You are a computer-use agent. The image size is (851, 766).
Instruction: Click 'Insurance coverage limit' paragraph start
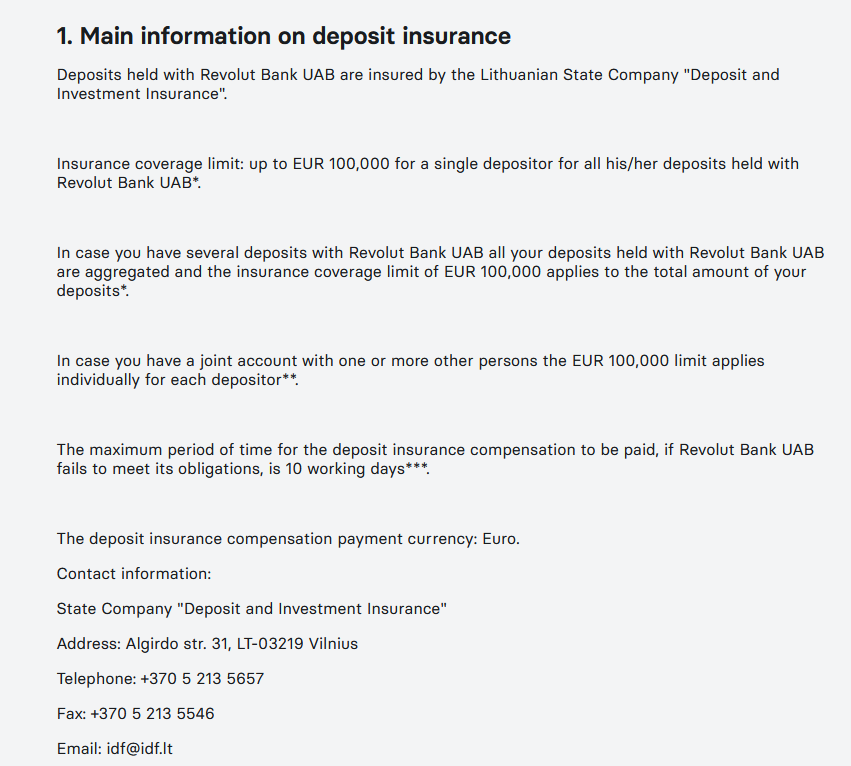point(150,163)
